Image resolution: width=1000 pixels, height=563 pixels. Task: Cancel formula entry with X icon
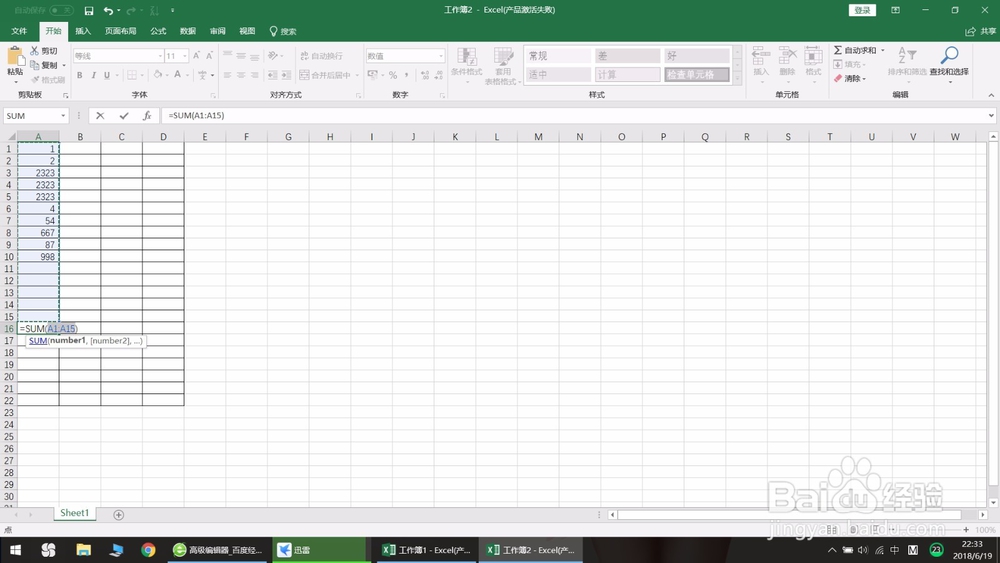pos(100,115)
